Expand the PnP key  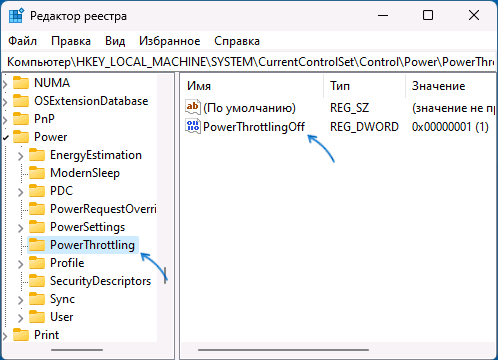[5, 119]
